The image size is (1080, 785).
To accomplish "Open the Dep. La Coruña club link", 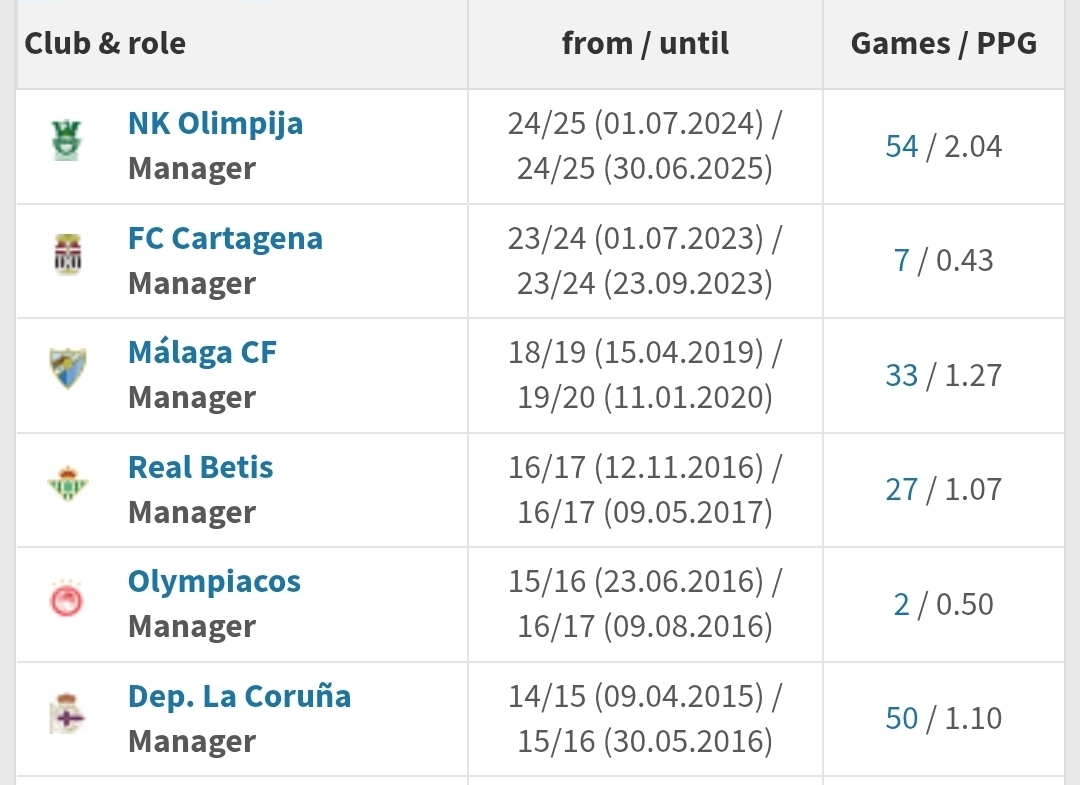I will point(240,696).
